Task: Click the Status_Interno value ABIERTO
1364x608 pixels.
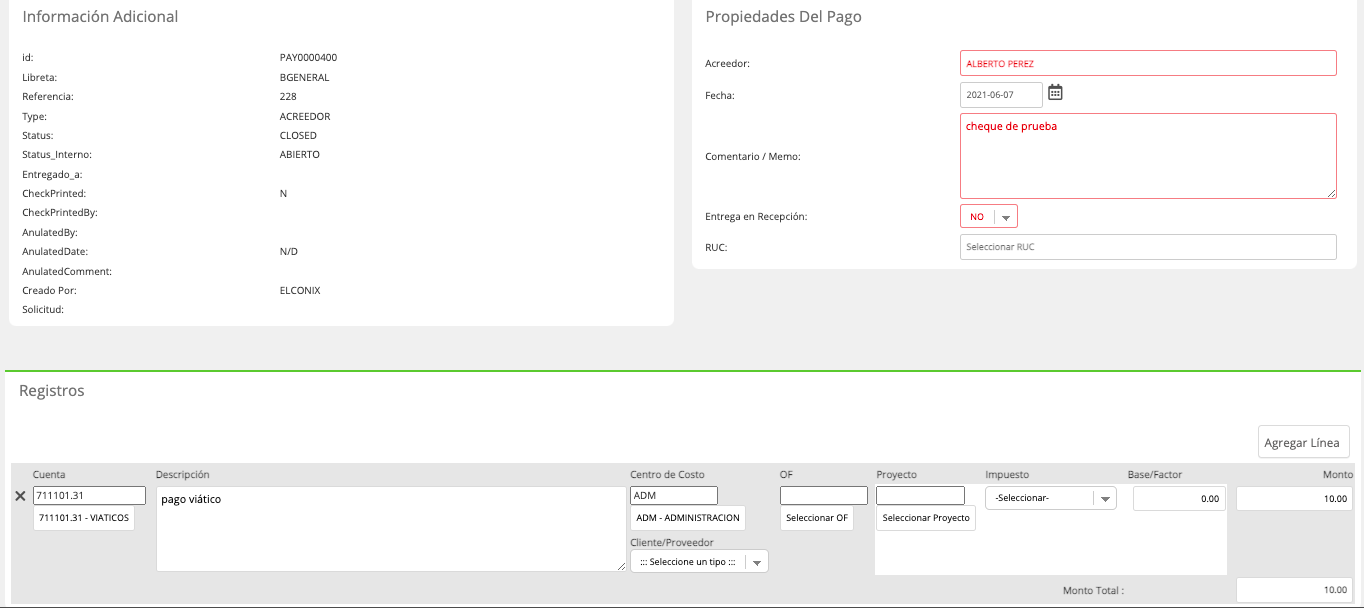Action: pos(300,155)
